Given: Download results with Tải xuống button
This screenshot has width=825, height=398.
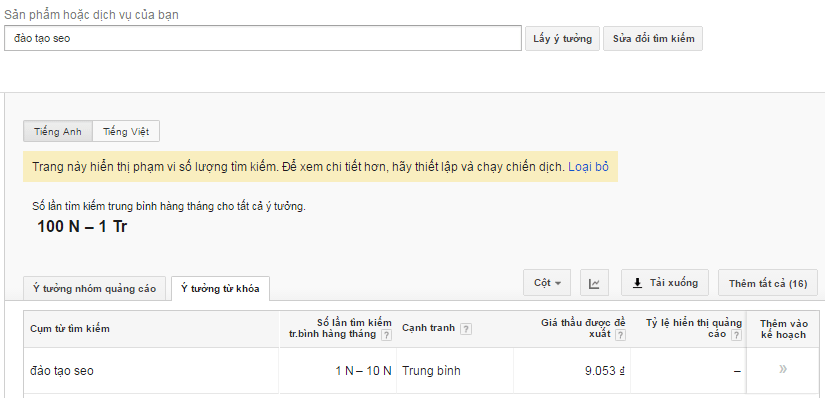Looking at the screenshot, I should tap(665, 283).
